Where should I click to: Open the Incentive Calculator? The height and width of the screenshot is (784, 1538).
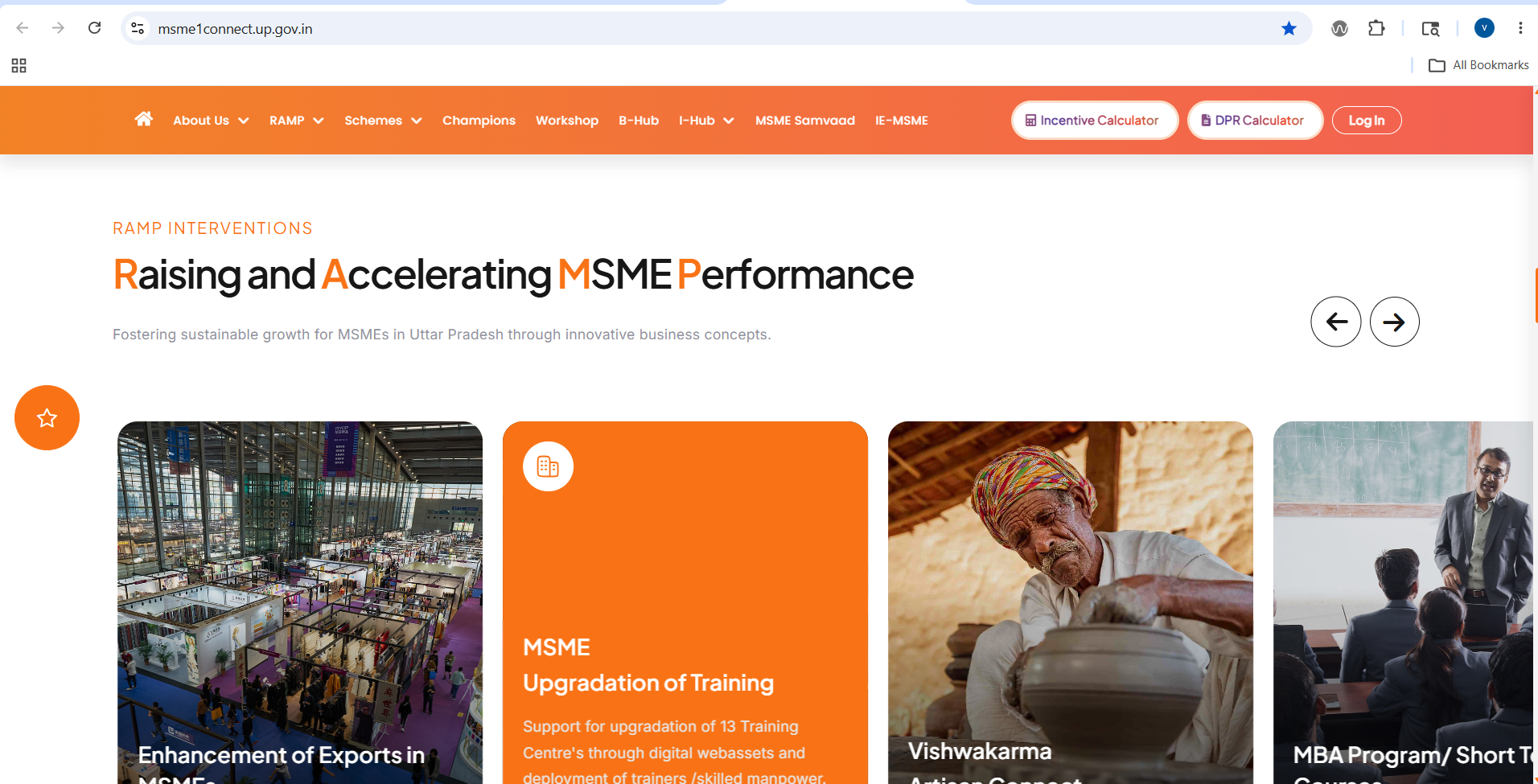coord(1095,120)
